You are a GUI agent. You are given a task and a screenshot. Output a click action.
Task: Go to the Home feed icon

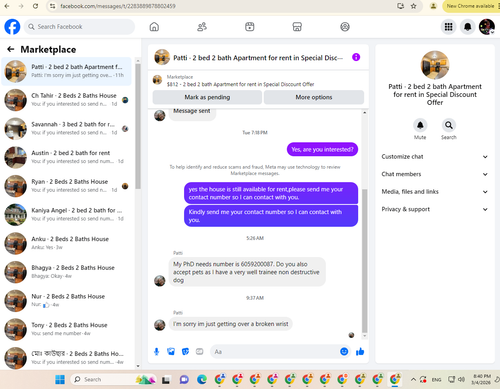tap(154, 27)
